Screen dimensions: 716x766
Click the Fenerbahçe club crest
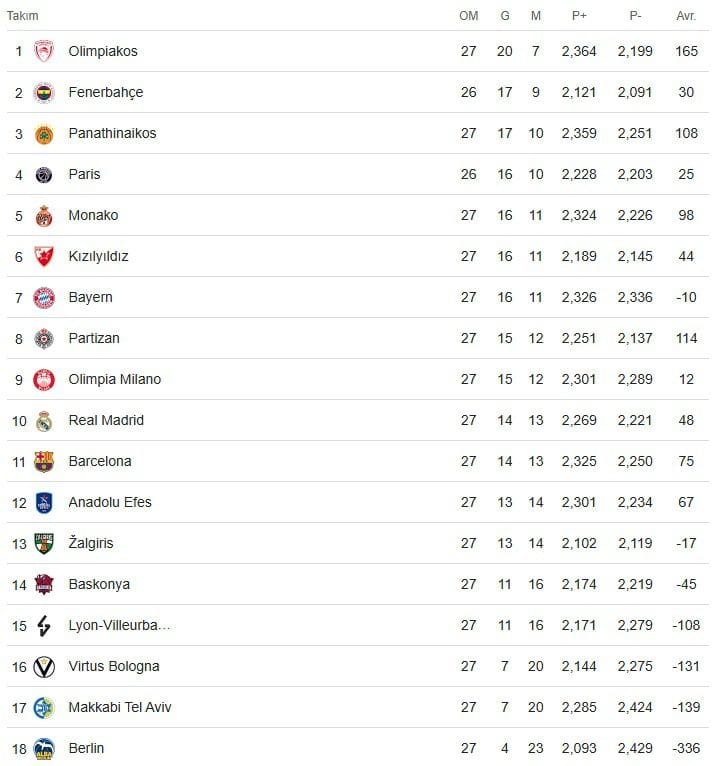43,92
